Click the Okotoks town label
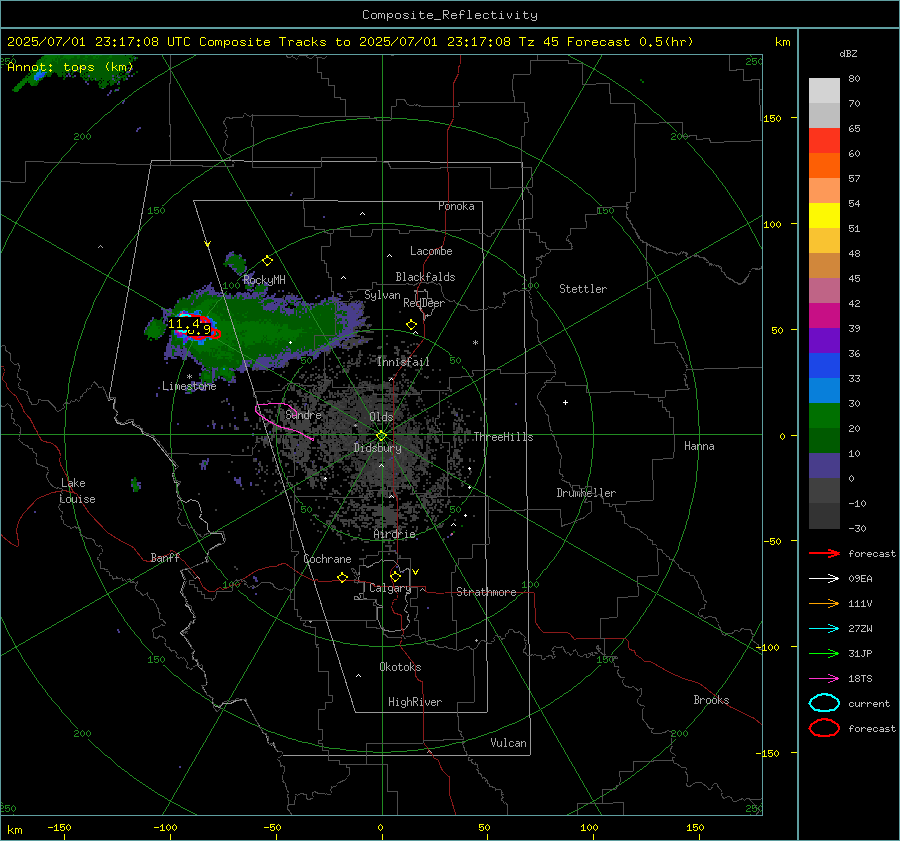Viewport: 900px width, 841px height. point(400,667)
